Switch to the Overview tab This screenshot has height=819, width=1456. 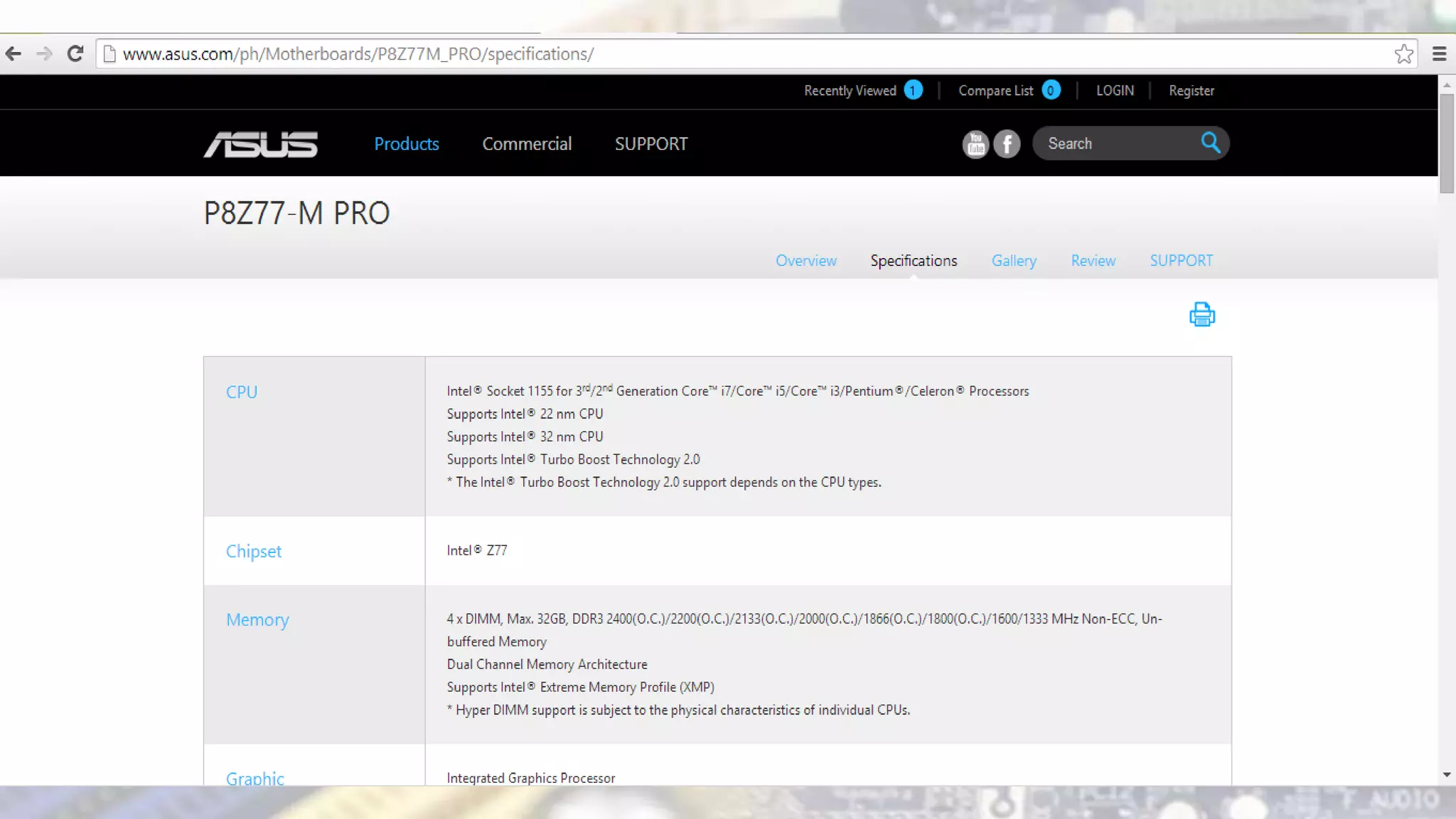(806, 261)
